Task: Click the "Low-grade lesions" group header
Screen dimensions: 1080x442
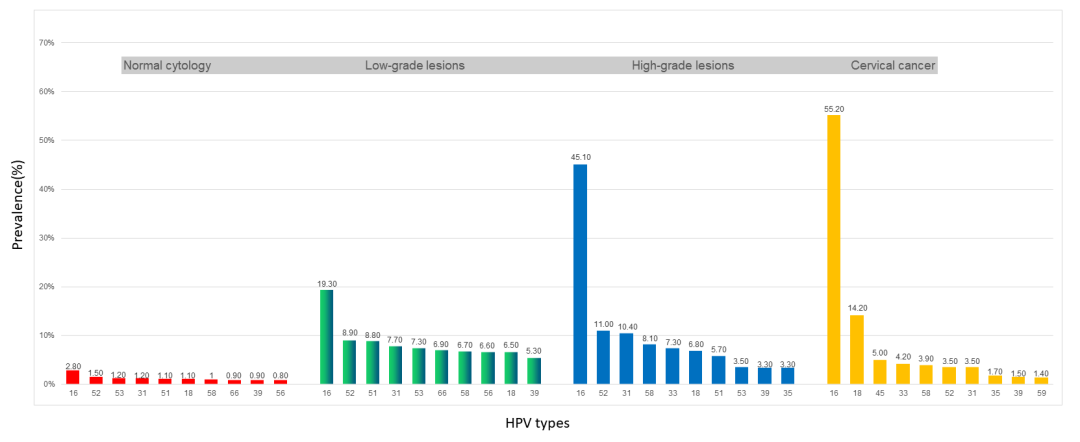Action: coord(415,66)
